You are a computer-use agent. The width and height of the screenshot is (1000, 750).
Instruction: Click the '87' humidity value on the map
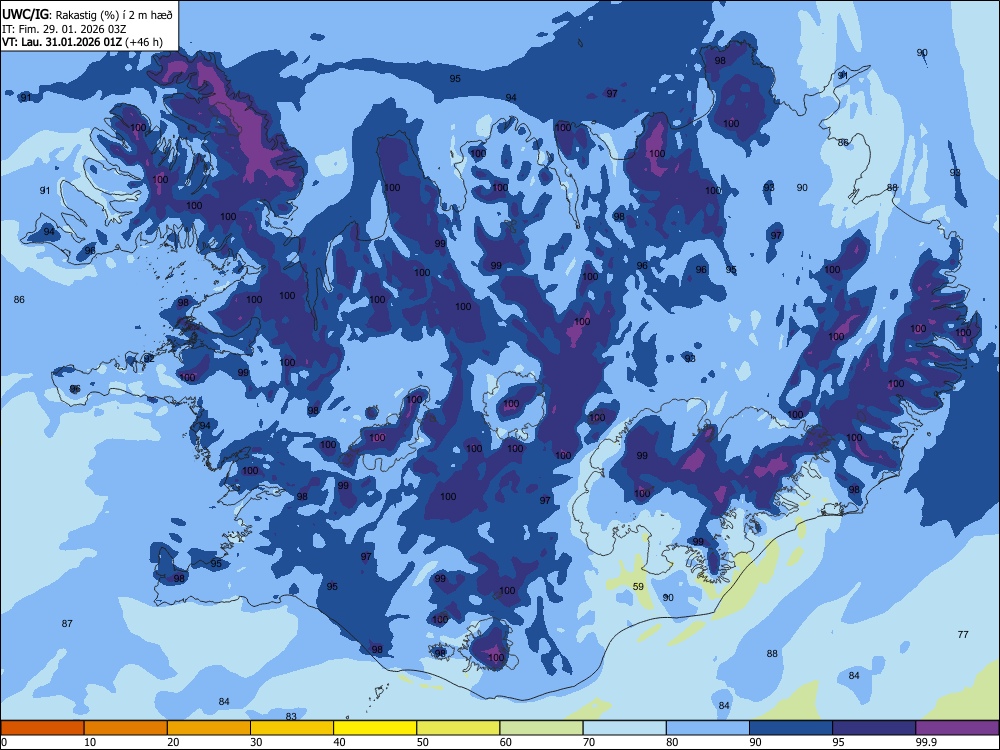coord(67,623)
